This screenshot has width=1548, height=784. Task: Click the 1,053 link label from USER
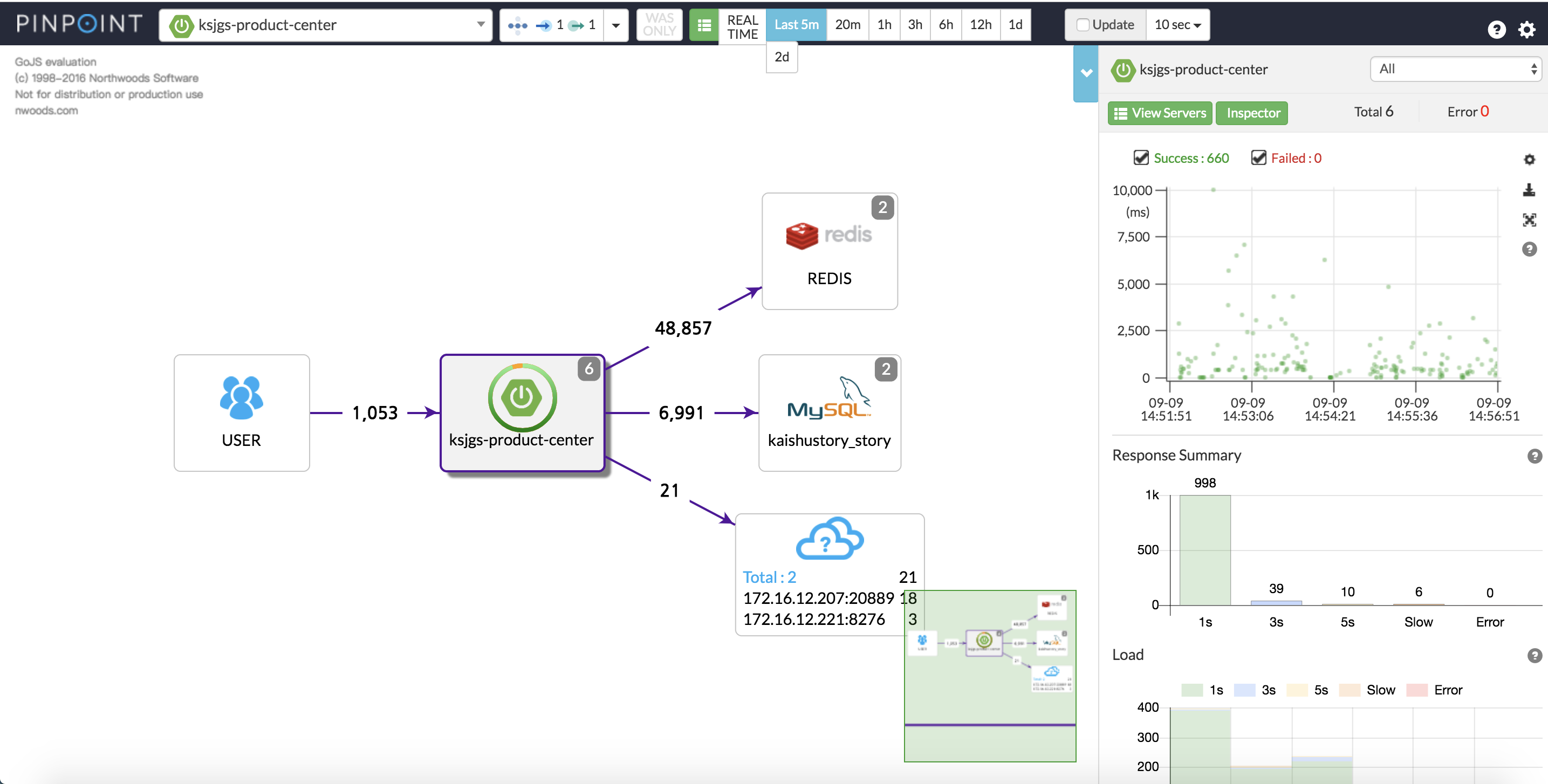click(375, 412)
